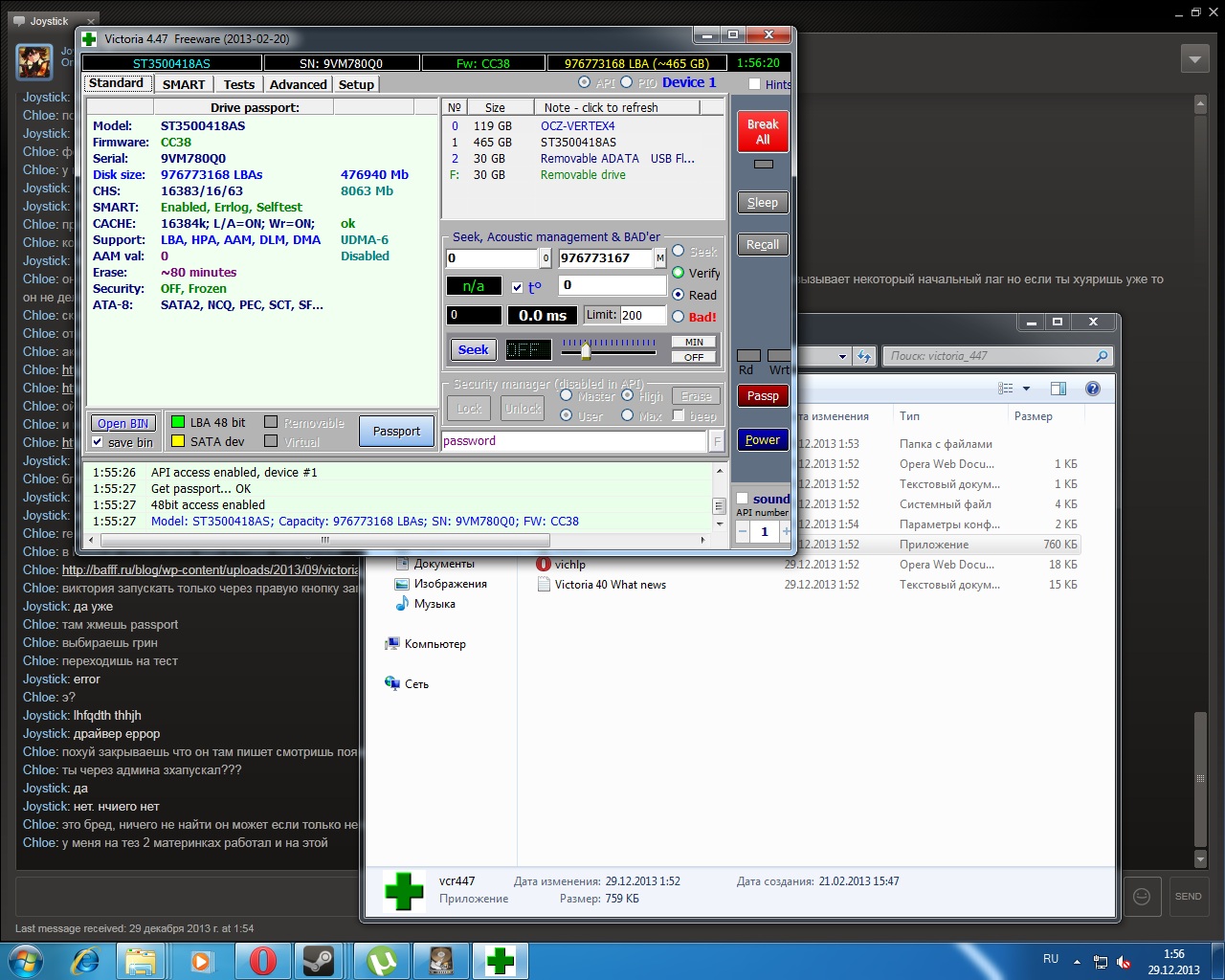Viewport: 1225px width, 980px height.
Task: Click the end LBA field 976773167
Action: coord(605,257)
